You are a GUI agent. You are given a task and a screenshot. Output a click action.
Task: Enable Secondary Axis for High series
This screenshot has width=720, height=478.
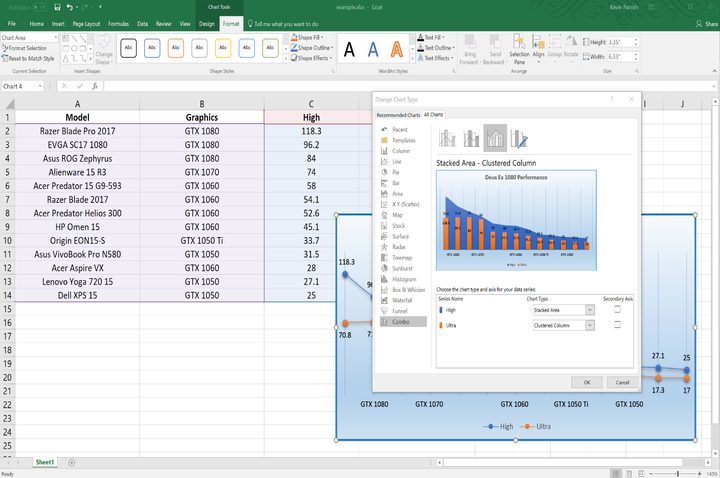(x=618, y=309)
